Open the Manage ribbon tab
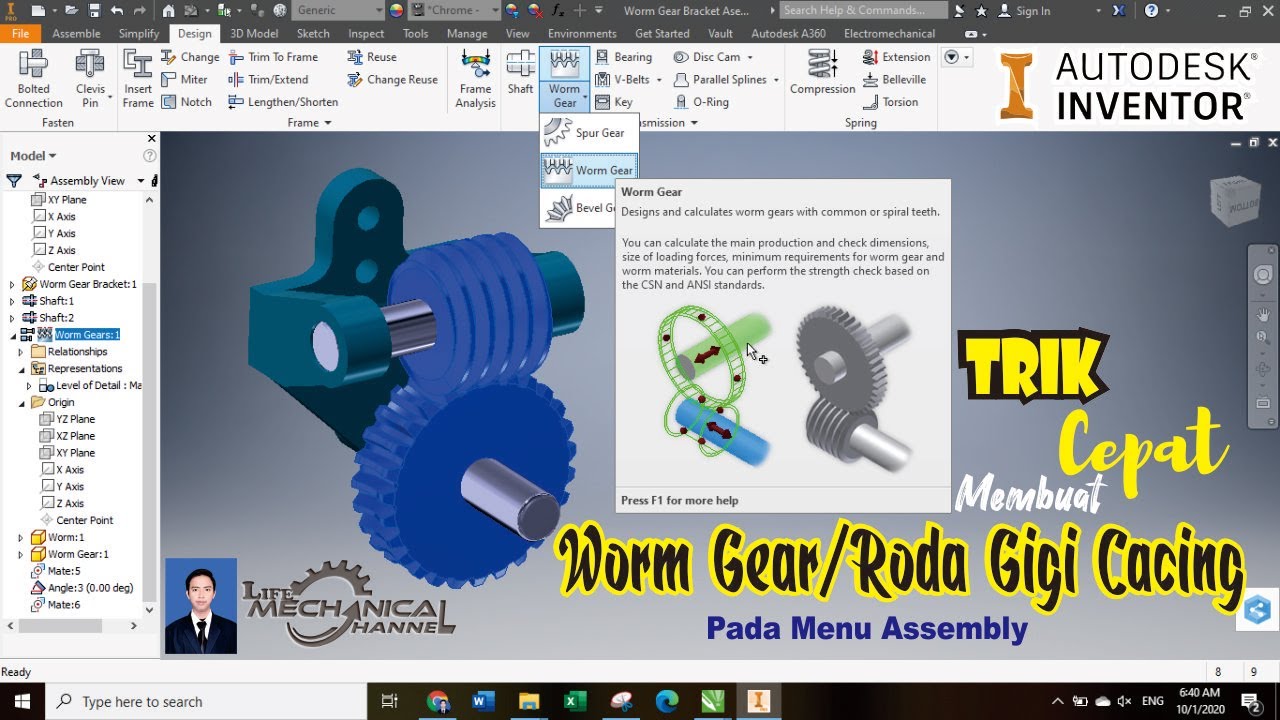The height and width of the screenshot is (720, 1280). pos(467,33)
